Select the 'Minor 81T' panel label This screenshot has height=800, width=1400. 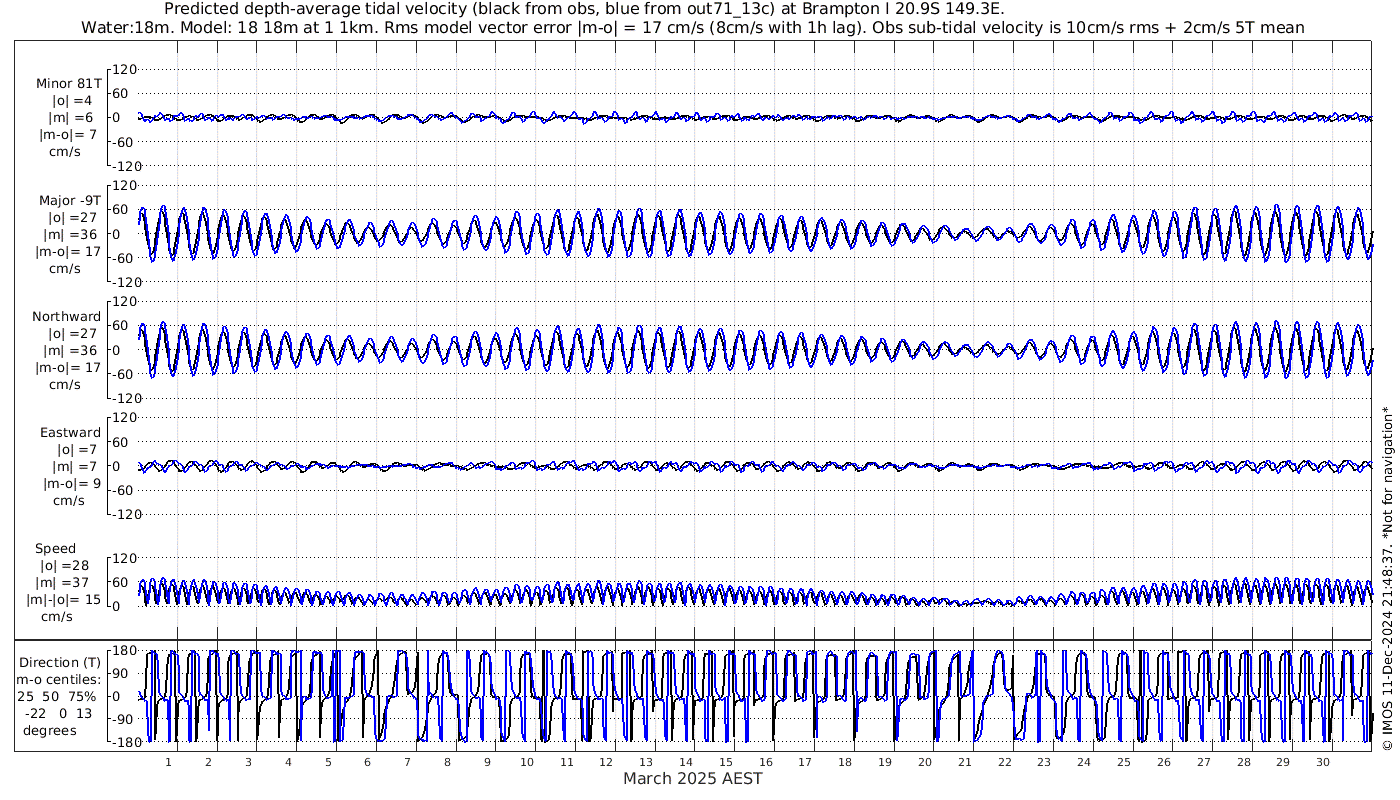[x=68, y=84]
